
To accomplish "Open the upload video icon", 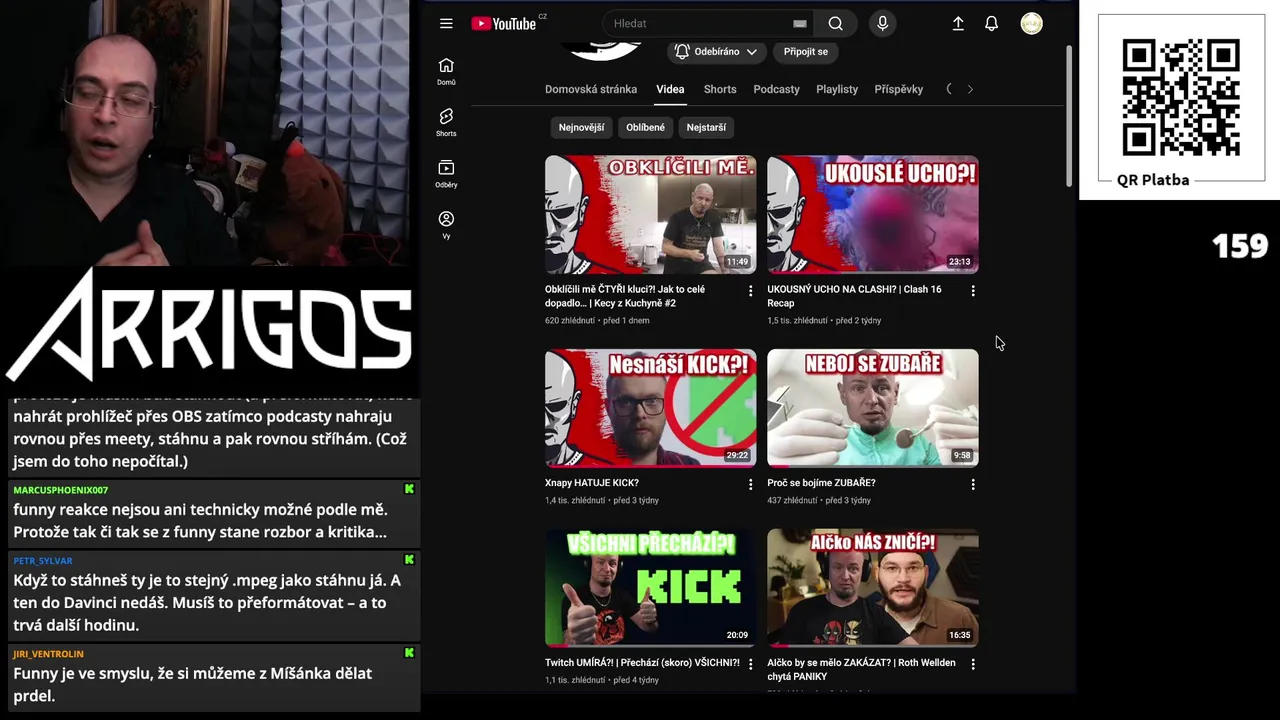I will [958, 24].
